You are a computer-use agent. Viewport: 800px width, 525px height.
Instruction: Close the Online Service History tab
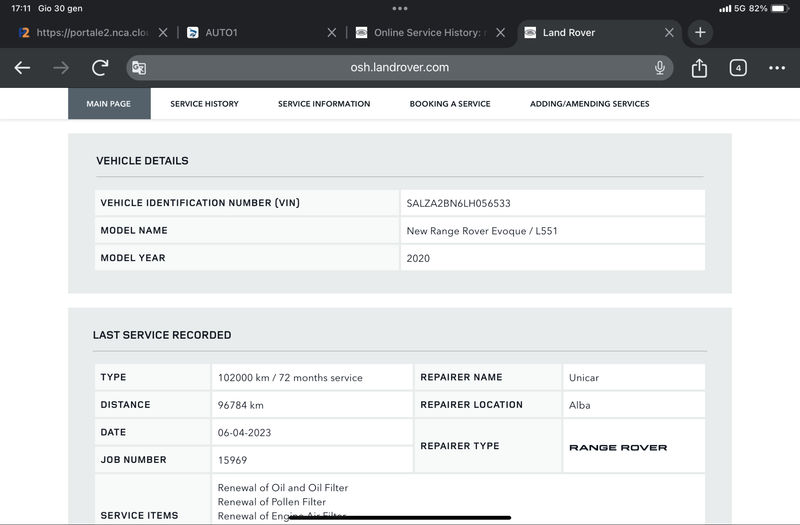coord(501,32)
